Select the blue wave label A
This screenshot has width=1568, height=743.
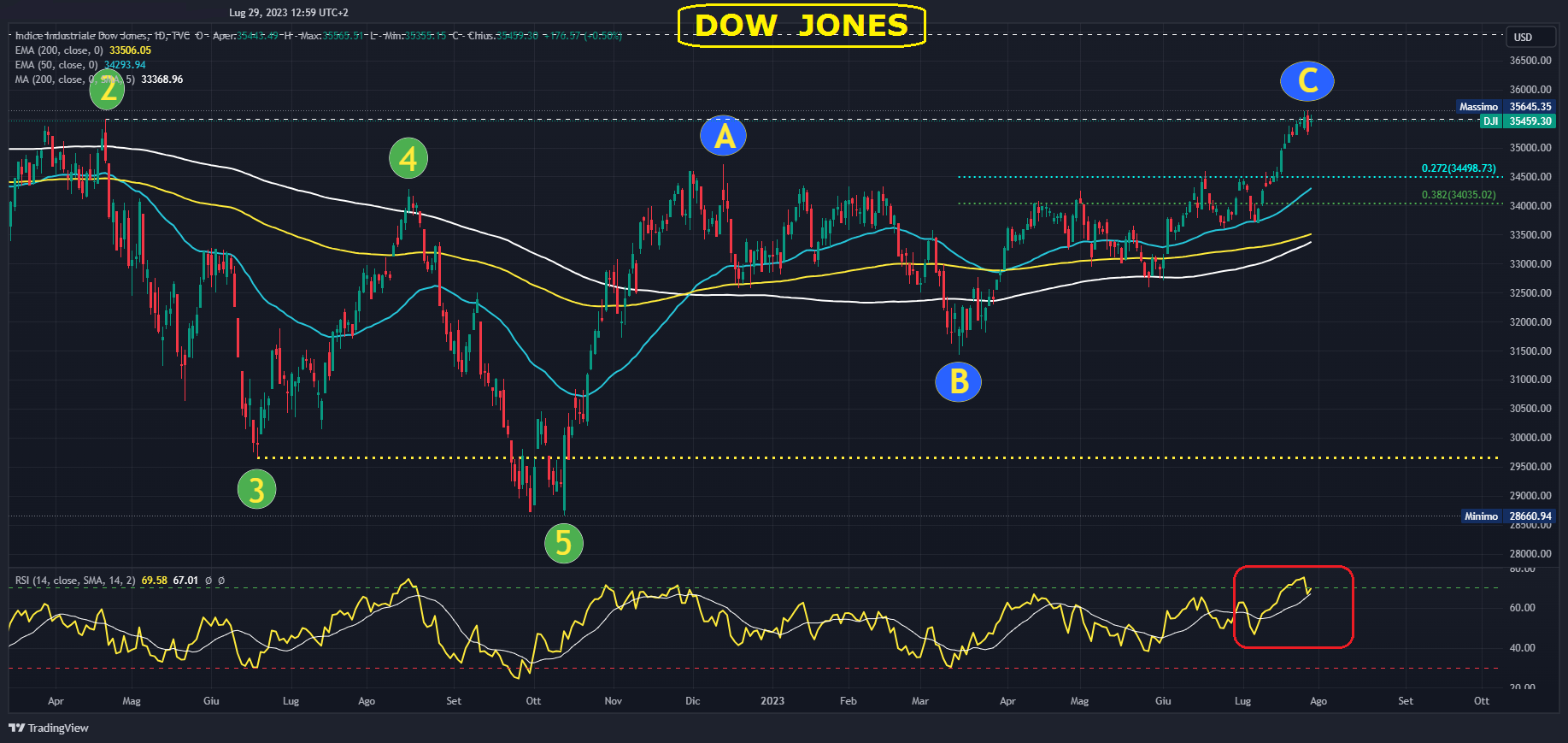click(x=724, y=136)
